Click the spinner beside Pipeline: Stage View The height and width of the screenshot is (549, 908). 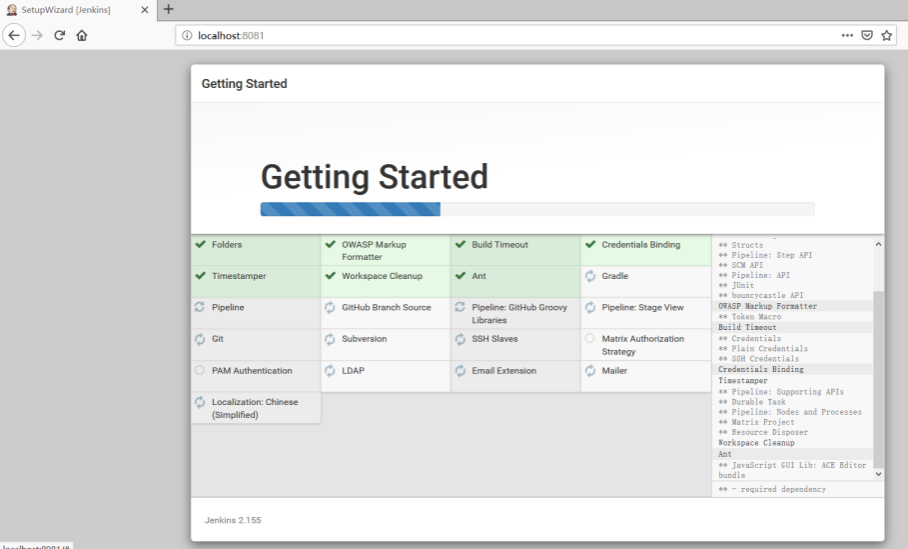point(590,308)
